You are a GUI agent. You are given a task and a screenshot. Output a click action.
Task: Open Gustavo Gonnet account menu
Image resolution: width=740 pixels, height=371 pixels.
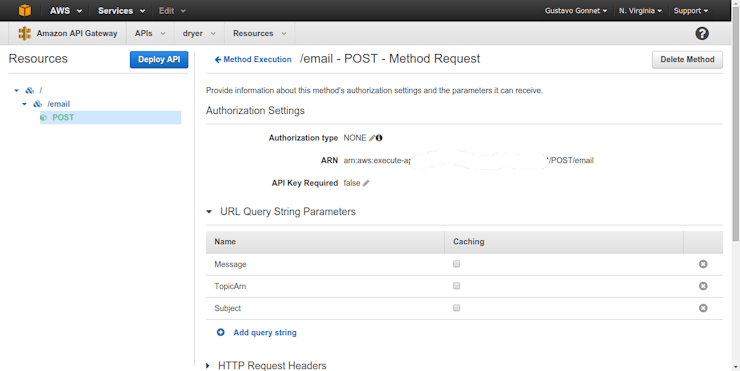point(576,10)
